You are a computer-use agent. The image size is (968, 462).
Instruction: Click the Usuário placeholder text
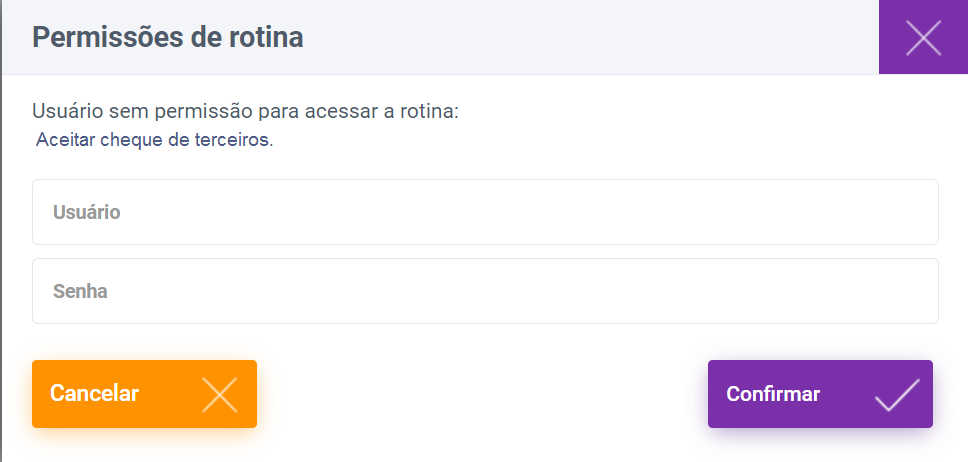coord(87,212)
